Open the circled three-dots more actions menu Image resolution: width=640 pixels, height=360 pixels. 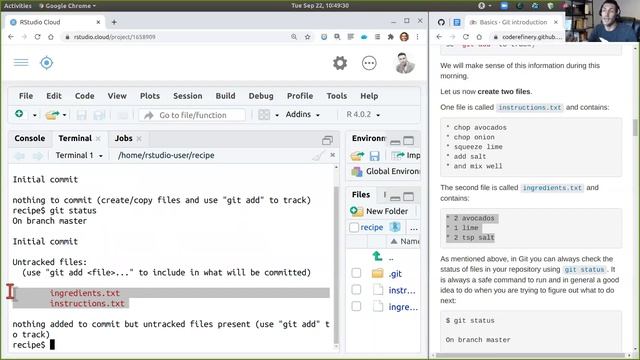tap(369, 63)
